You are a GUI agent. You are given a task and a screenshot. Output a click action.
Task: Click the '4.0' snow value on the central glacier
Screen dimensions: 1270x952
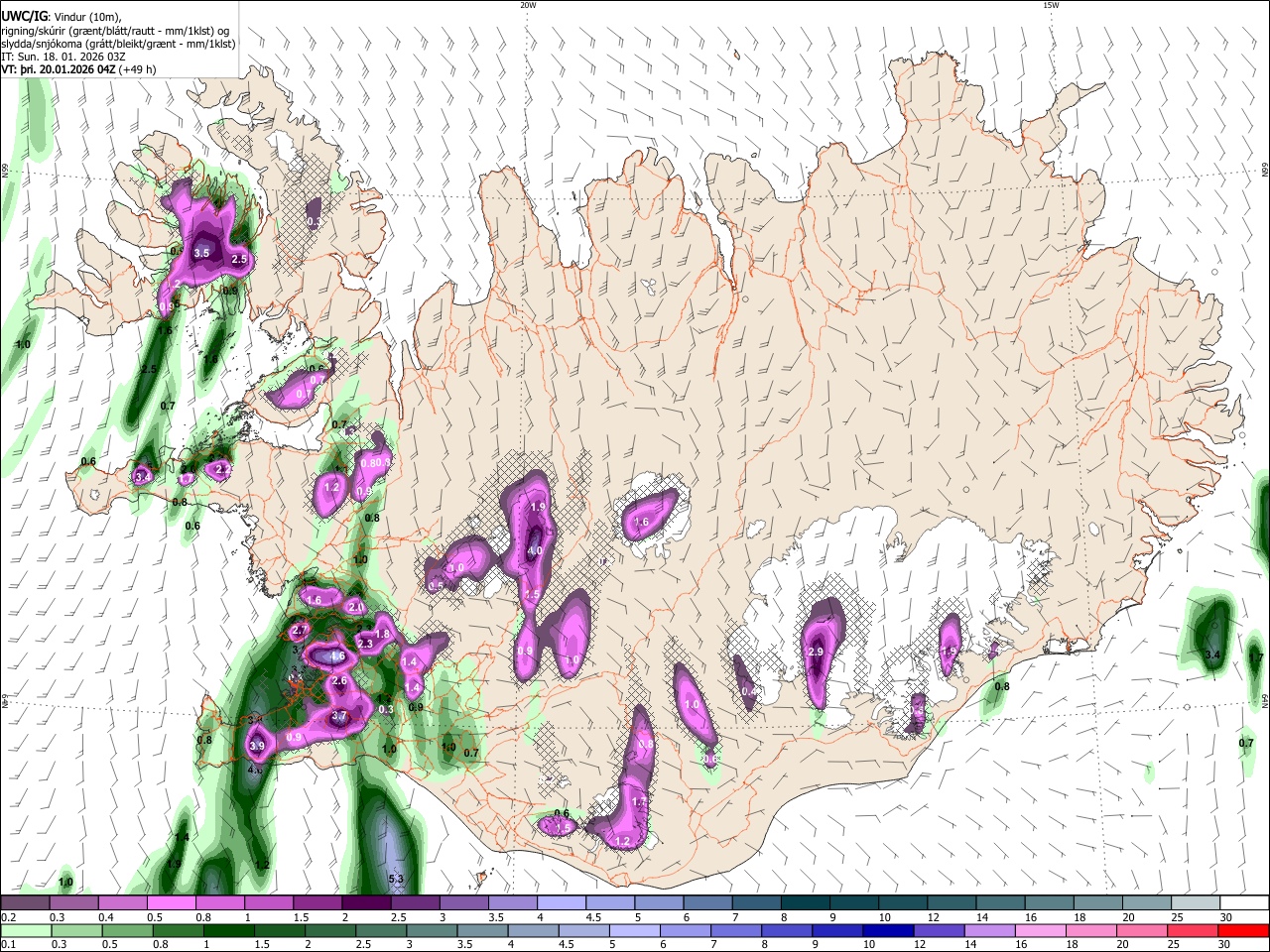pyautogui.click(x=534, y=551)
